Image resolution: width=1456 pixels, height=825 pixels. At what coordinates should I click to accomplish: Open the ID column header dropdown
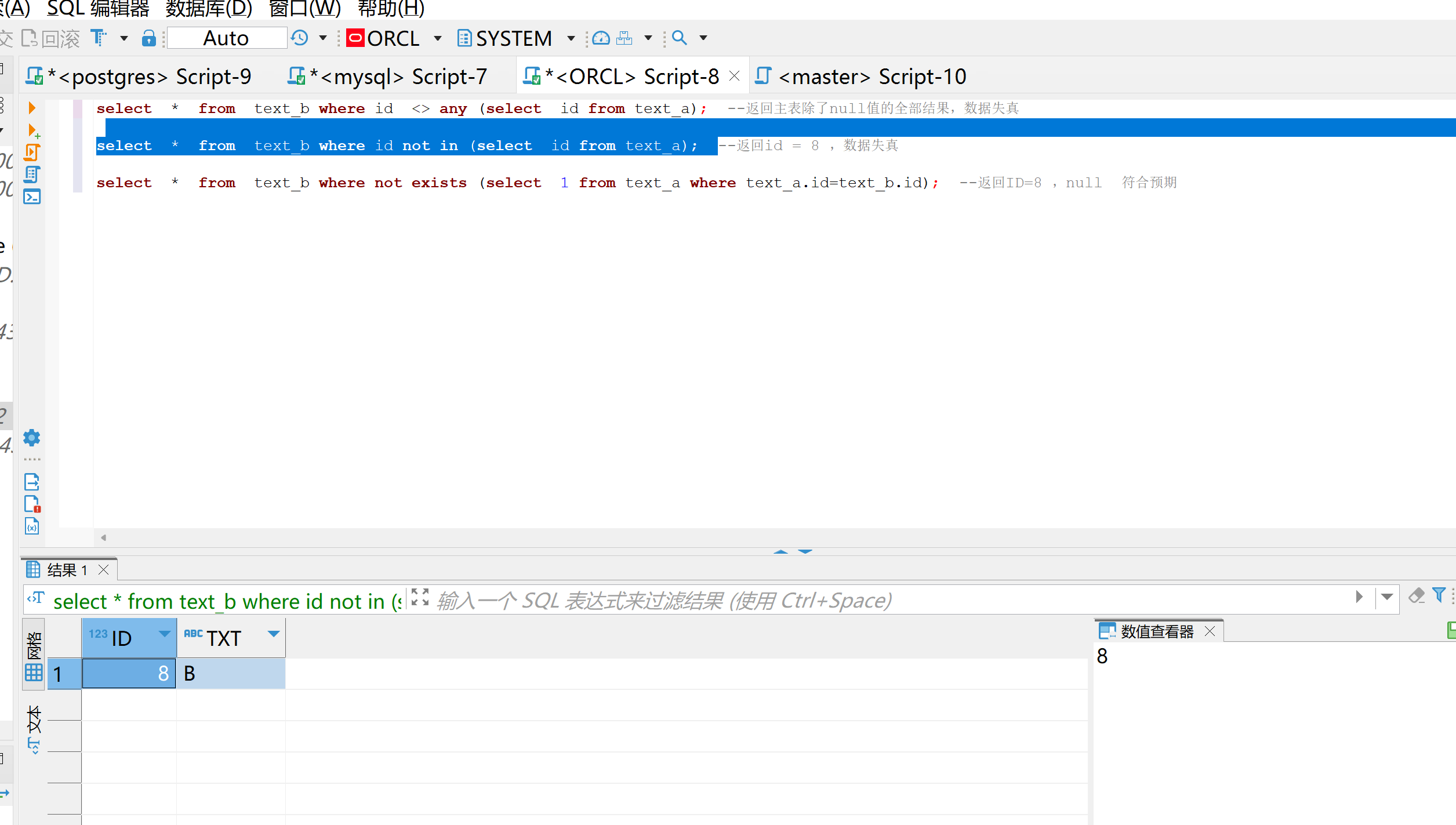tap(165, 634)
